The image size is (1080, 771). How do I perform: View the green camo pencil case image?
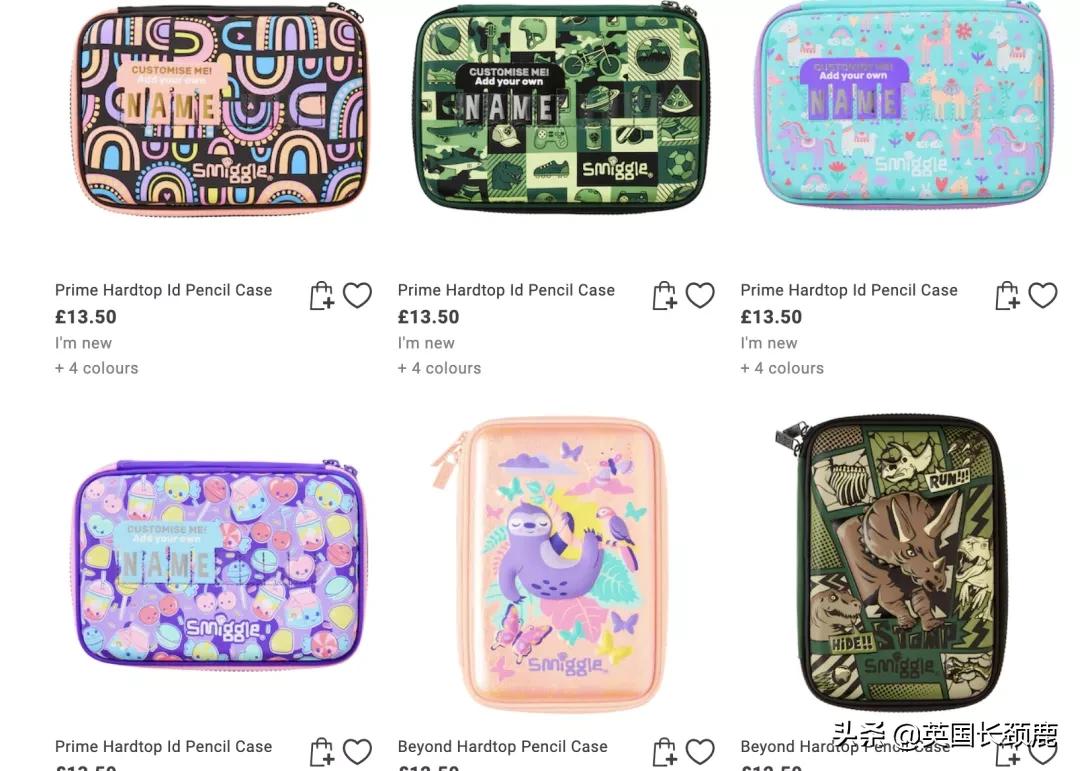click(561, 107)
